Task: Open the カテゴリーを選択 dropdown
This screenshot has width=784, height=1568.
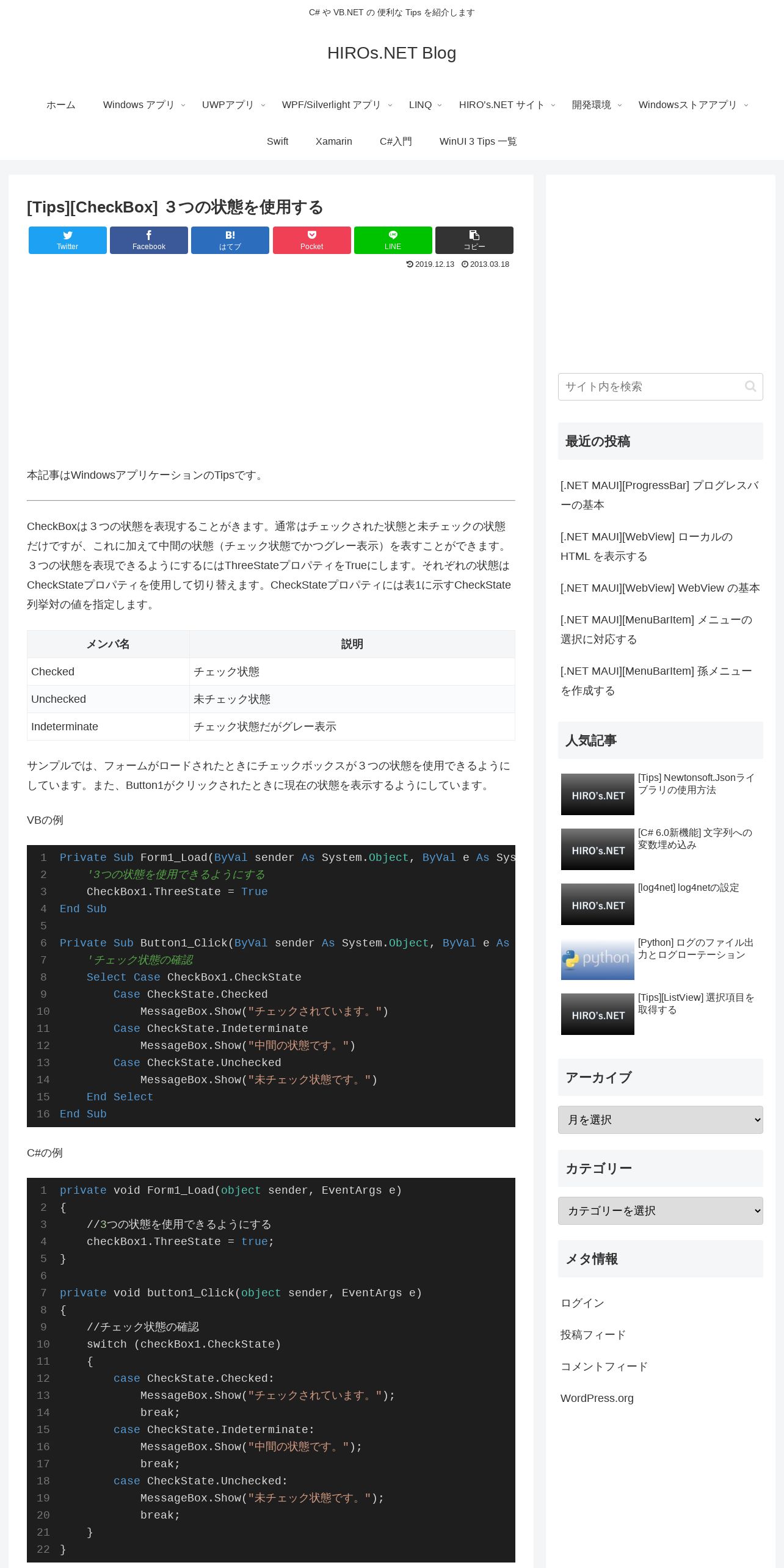Action: pos(661,1211)
